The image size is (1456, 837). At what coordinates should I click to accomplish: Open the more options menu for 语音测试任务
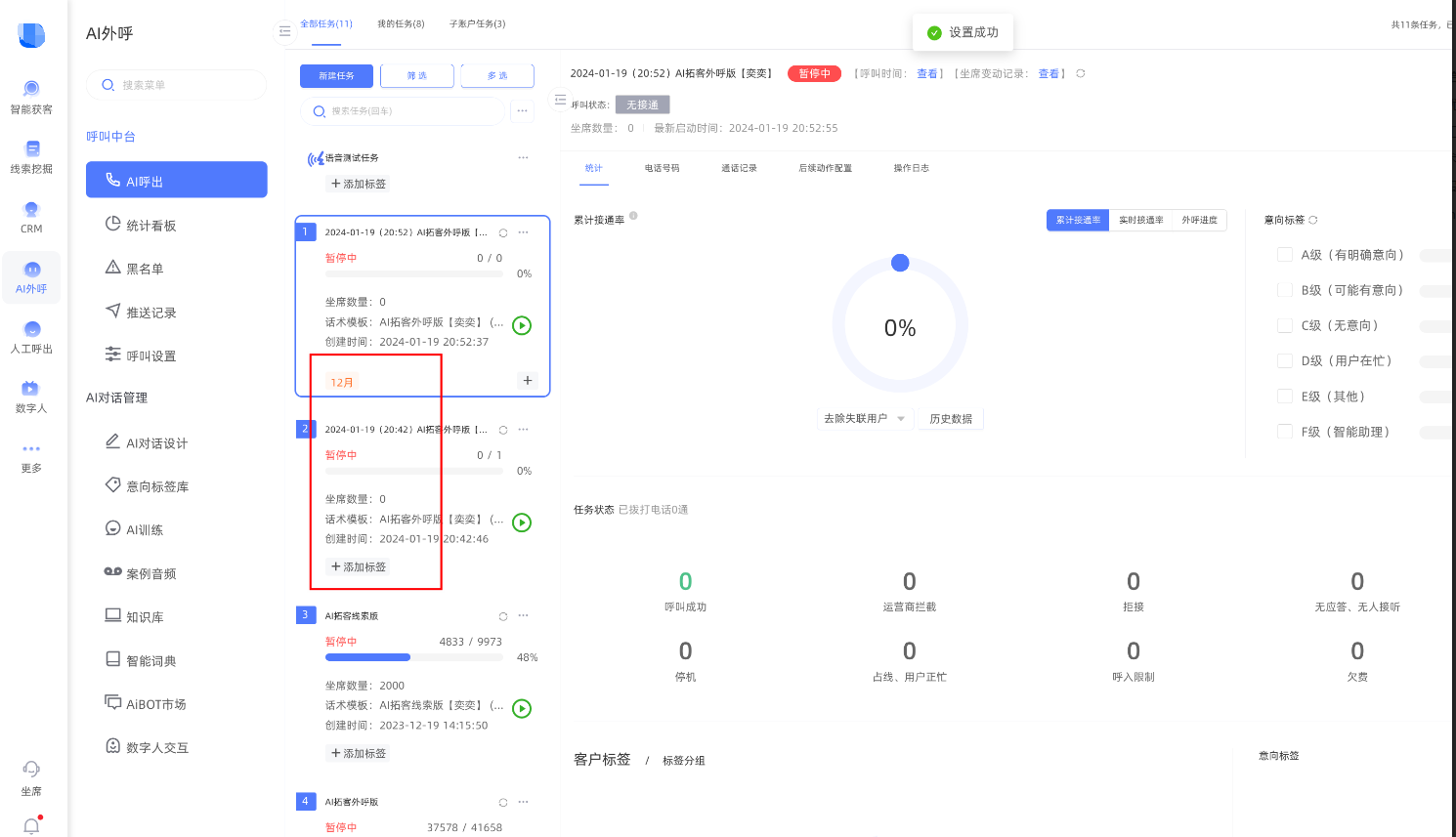(523, 157)
